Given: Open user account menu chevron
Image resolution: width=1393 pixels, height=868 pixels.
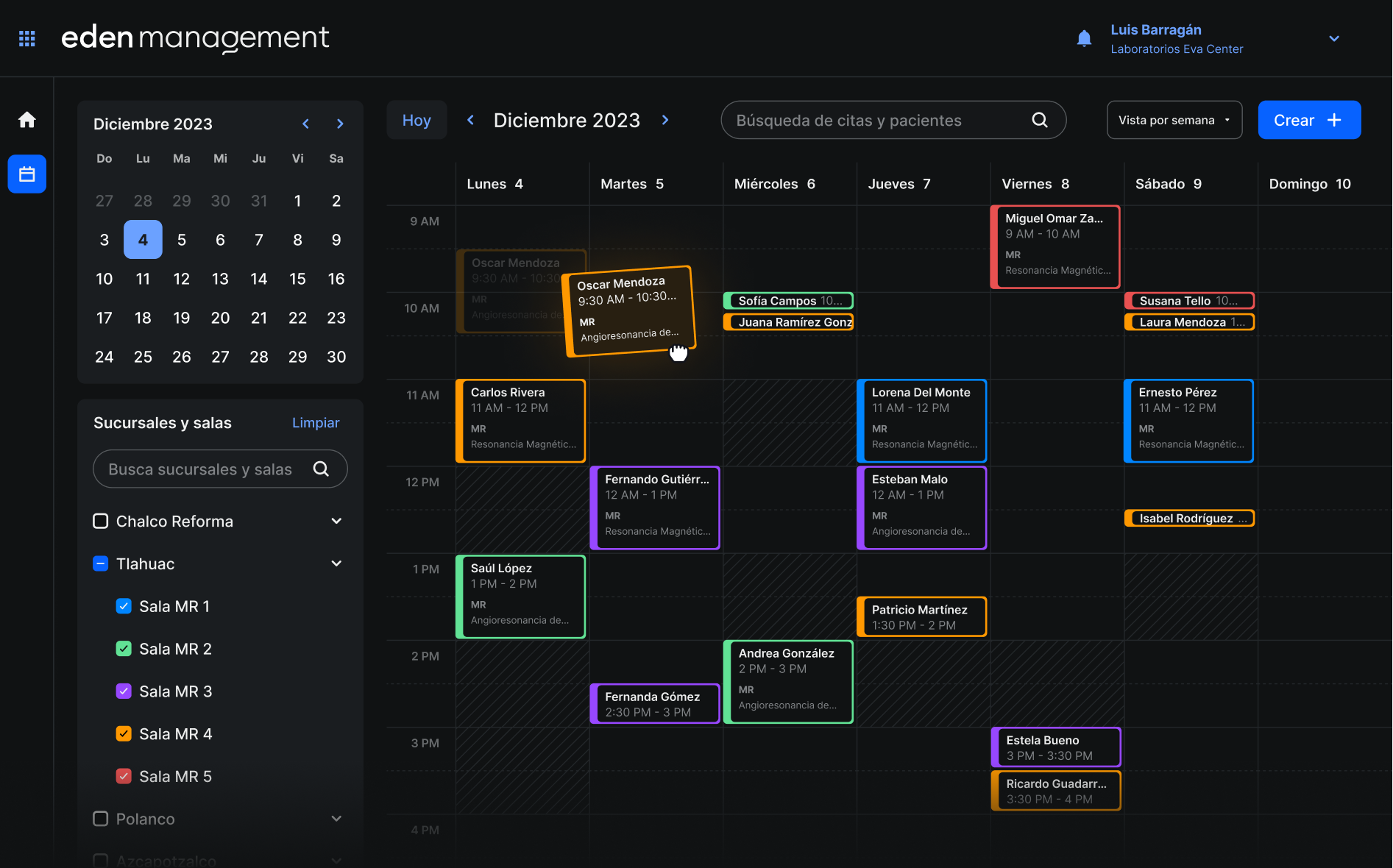Looking at the screenshot, I should (1333, 39).
